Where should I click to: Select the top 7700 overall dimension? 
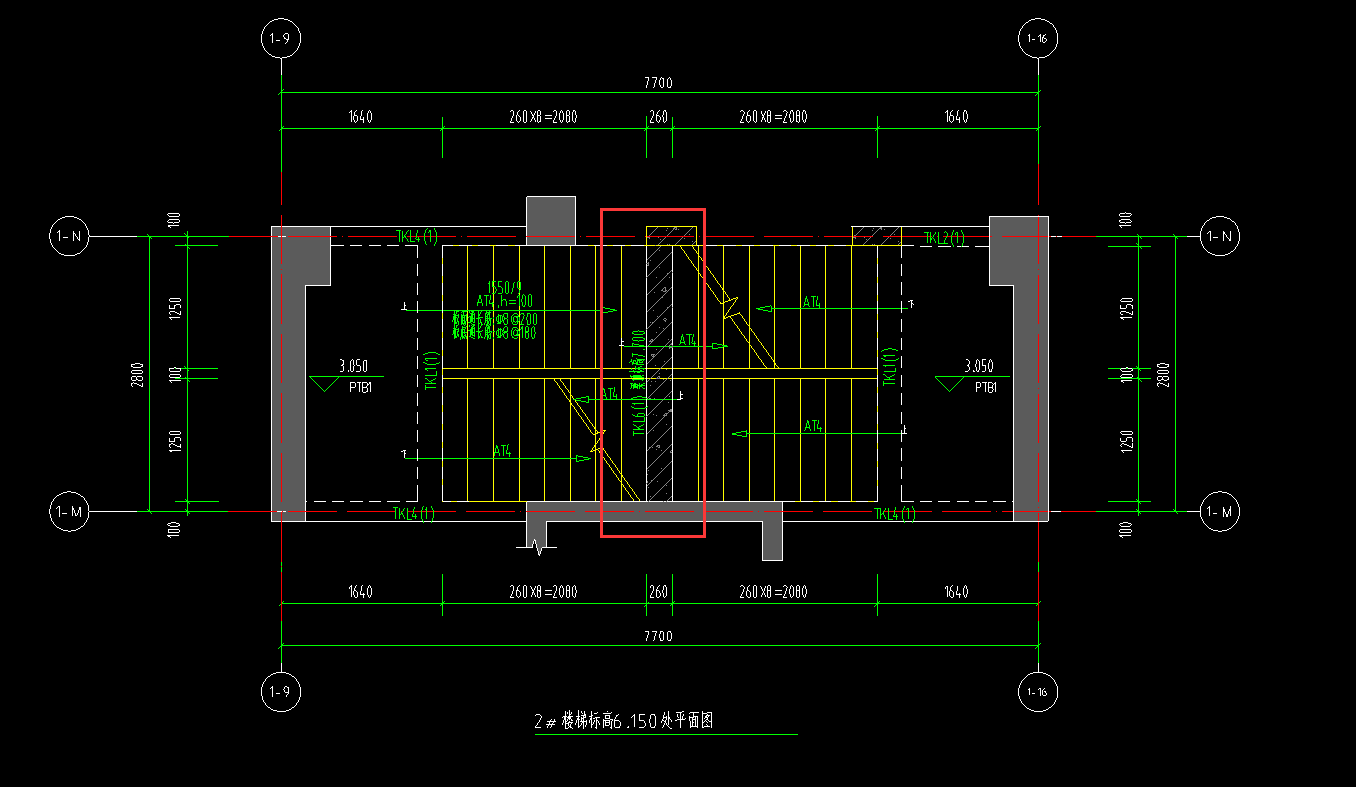tap(659, 83)
